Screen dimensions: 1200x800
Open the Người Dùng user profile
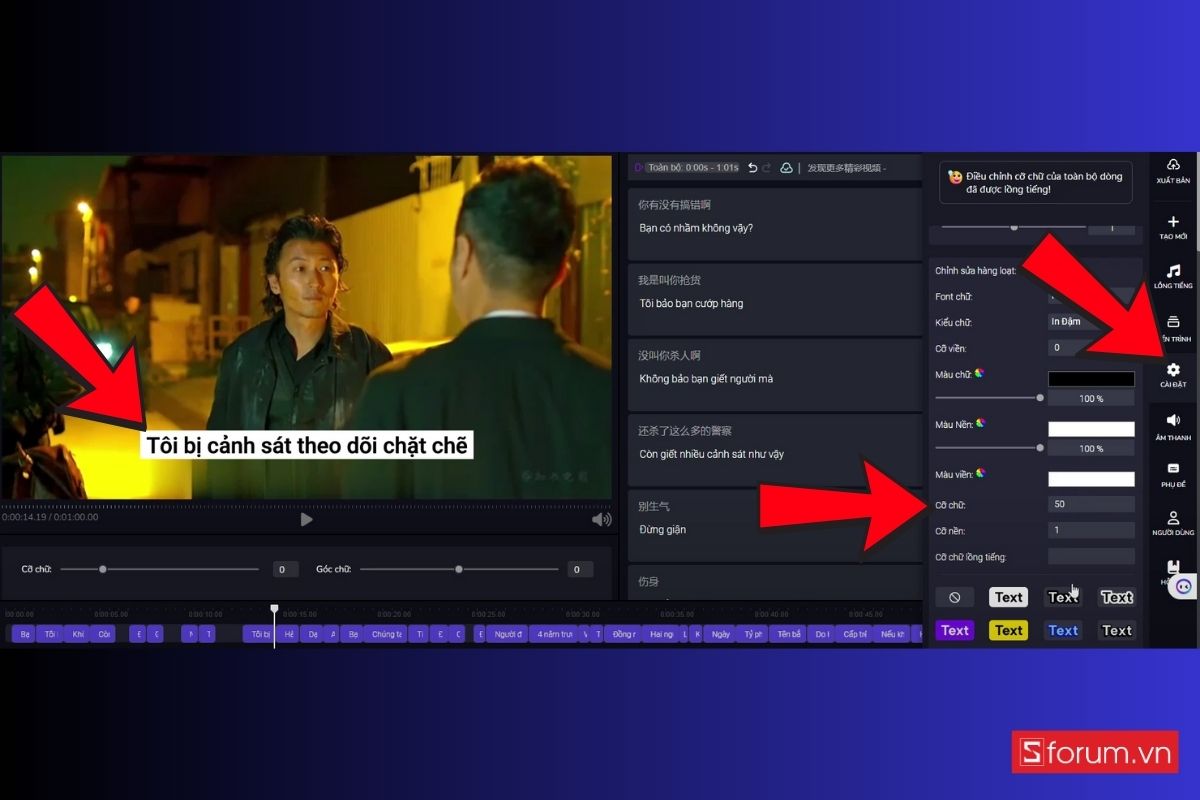pyautogui.click(x=1173, y=519)
